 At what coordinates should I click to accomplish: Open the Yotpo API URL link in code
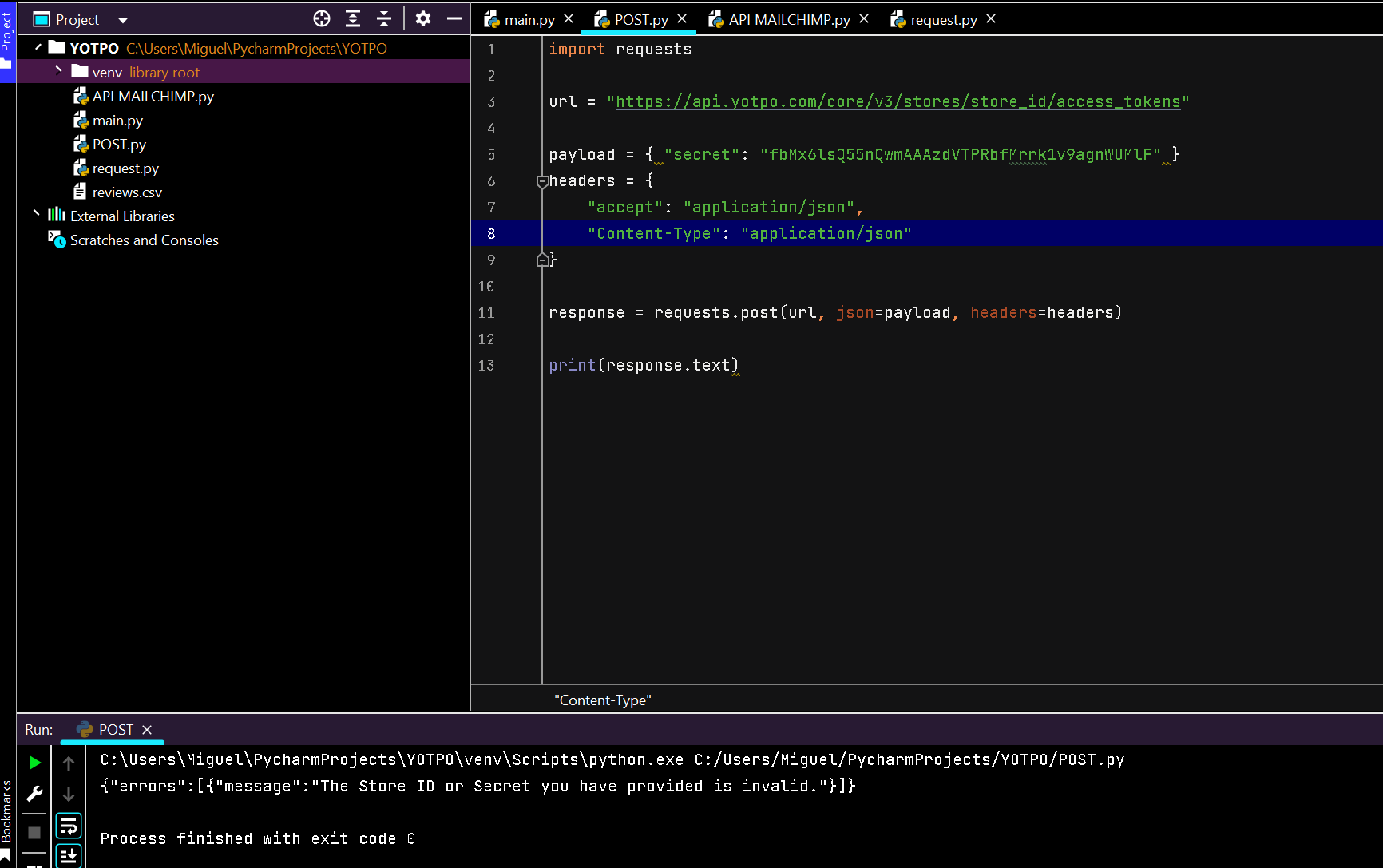[x=898, y=101]
